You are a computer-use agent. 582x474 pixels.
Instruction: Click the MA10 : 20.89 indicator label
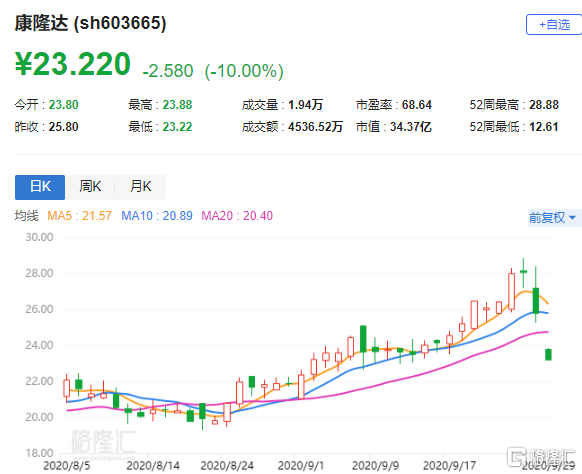[157, 216]
